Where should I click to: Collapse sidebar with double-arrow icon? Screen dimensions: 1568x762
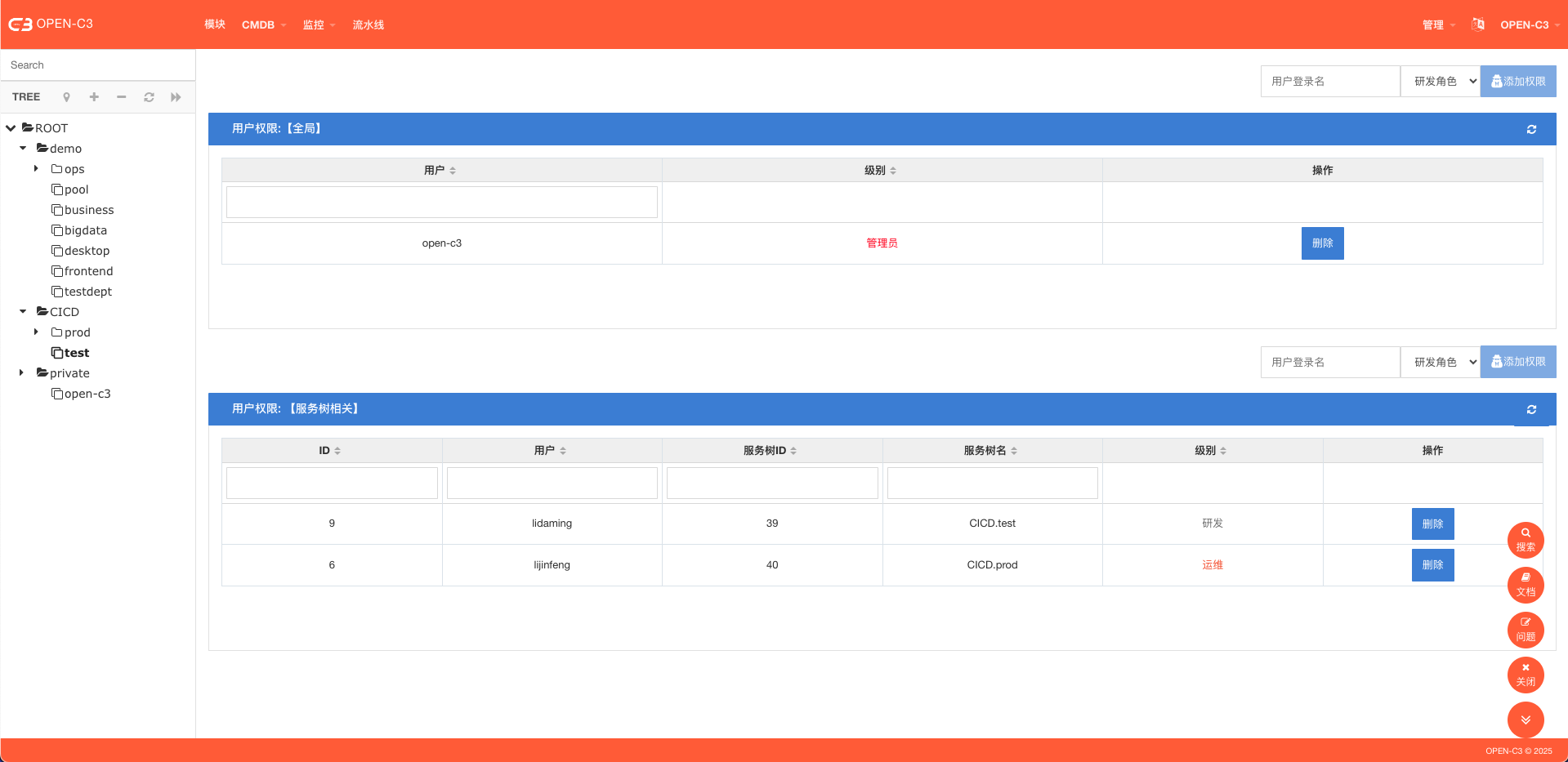click(x=176, y=97)
